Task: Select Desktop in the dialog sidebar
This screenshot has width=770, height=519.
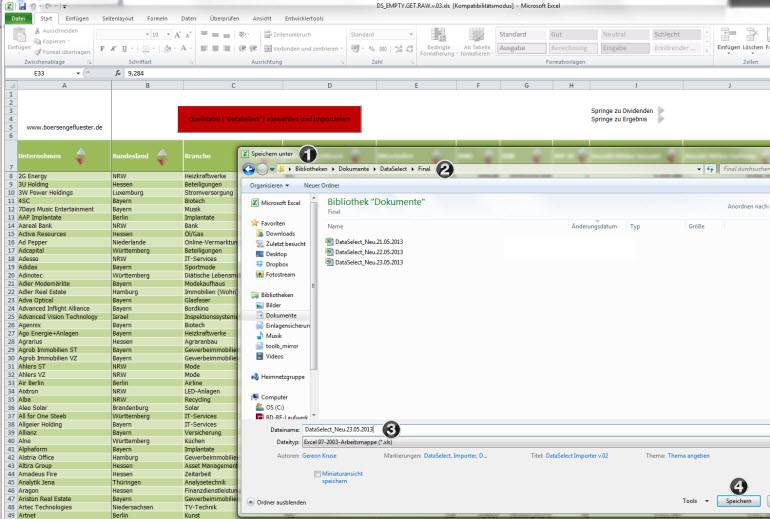Action: point(272,254)
